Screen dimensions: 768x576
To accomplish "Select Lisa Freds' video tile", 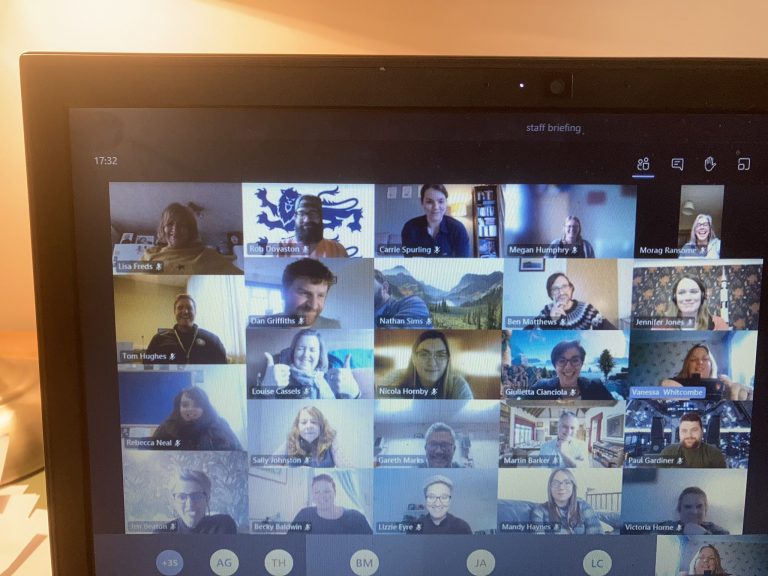I will coord(176,228).
